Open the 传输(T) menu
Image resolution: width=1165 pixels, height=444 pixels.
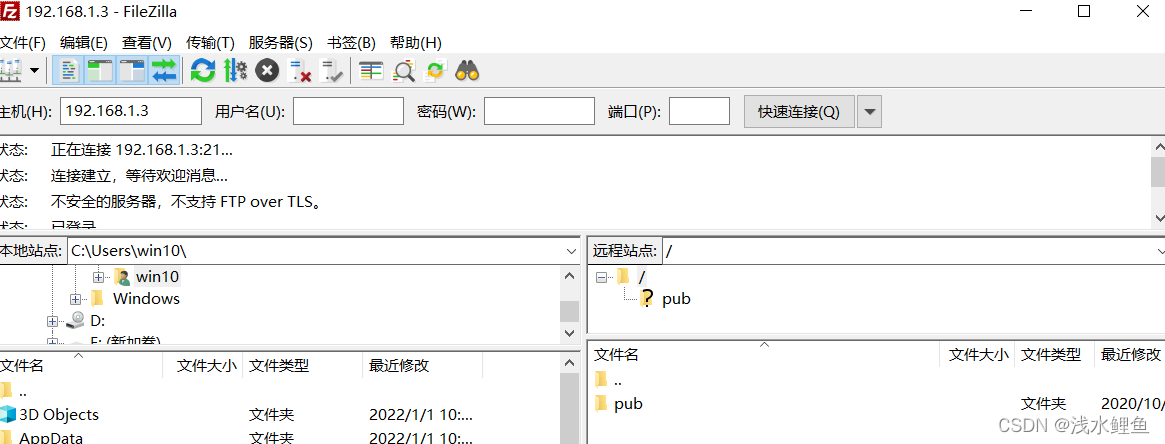[x=210, y=42]
